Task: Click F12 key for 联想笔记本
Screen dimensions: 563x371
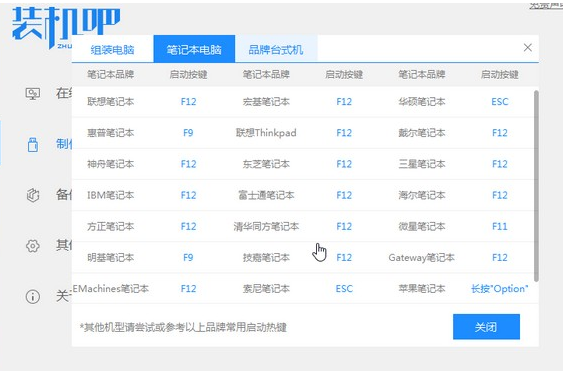Action: (x=189, y=102)
